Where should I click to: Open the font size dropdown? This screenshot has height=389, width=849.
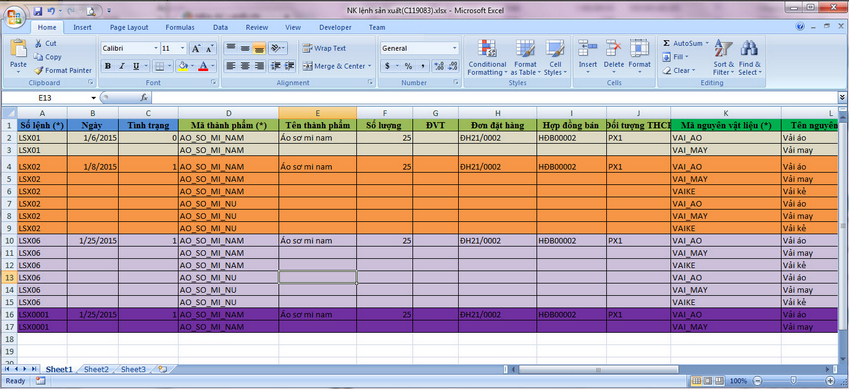(182, 48)
